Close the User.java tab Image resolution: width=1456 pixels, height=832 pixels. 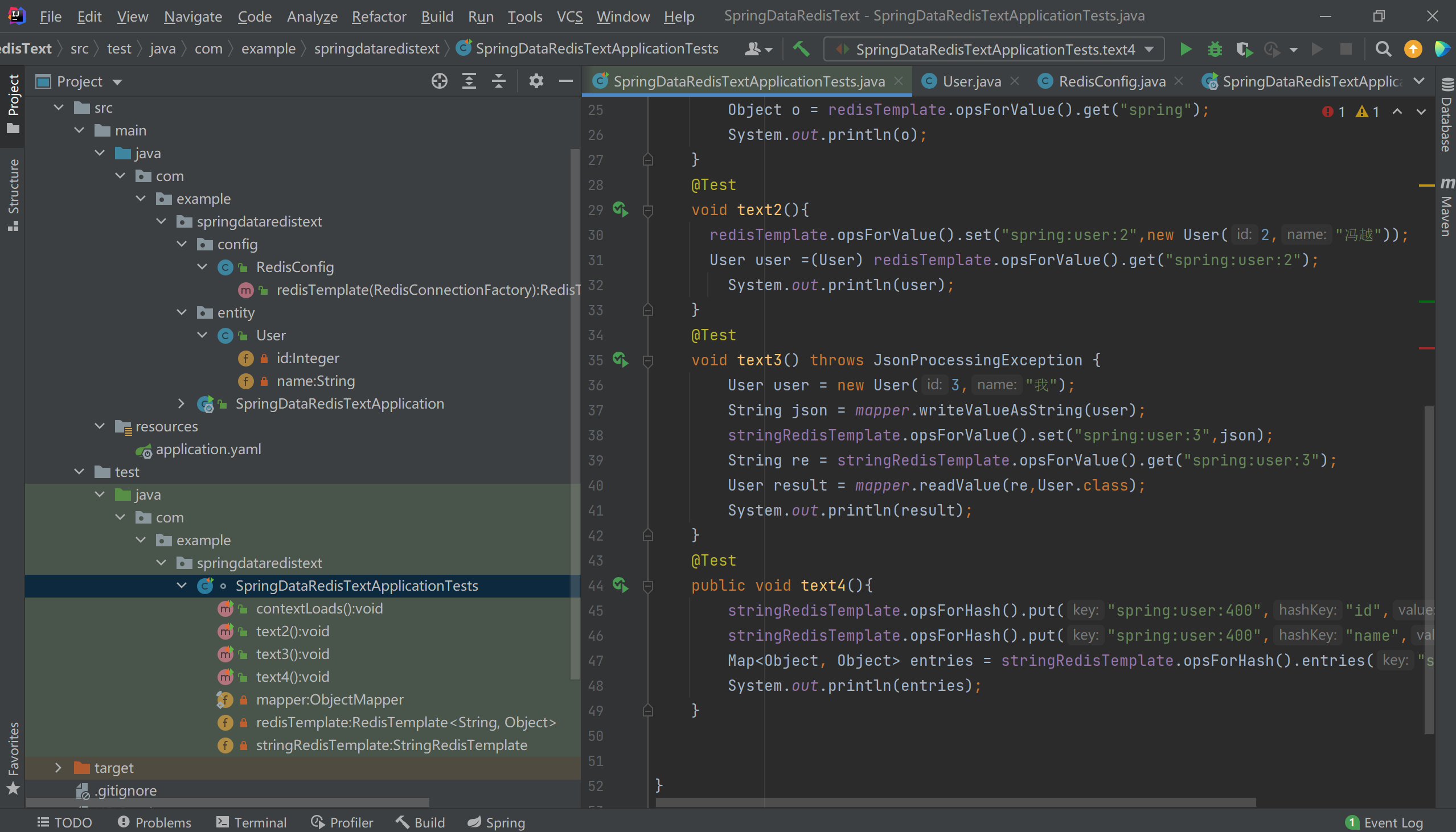(1015, 81)
